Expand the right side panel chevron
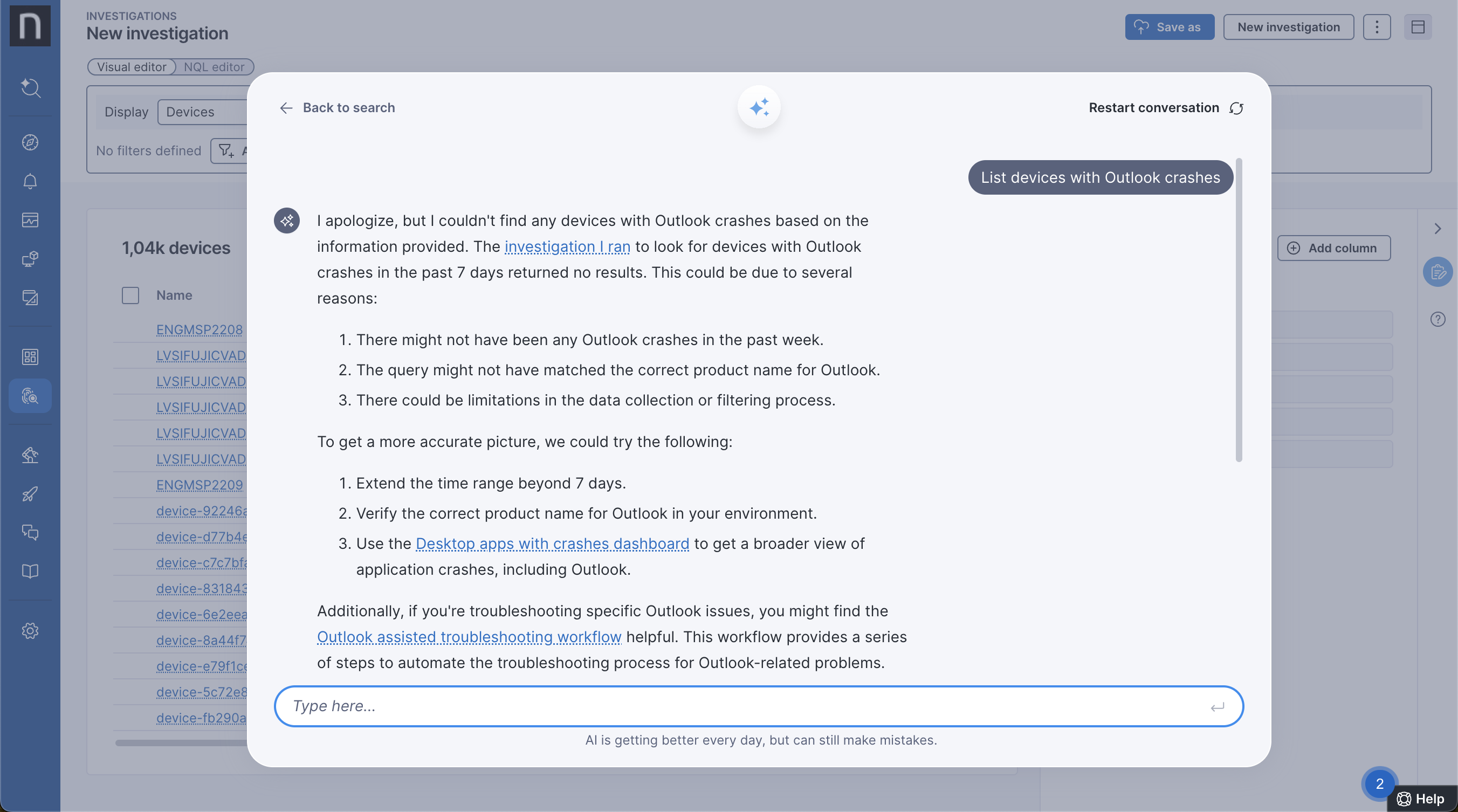1458x812 pixels. [1438, 229]
